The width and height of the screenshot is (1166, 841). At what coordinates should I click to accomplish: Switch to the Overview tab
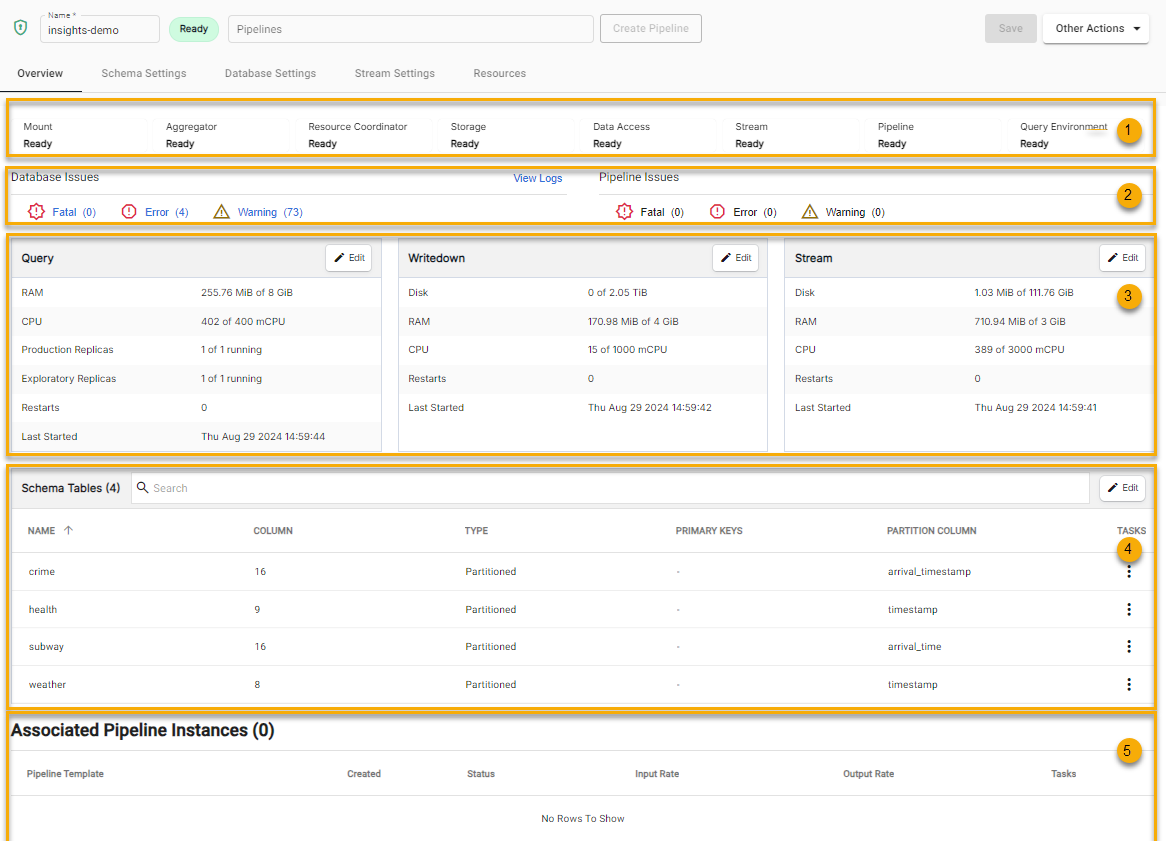pos(40,73)
